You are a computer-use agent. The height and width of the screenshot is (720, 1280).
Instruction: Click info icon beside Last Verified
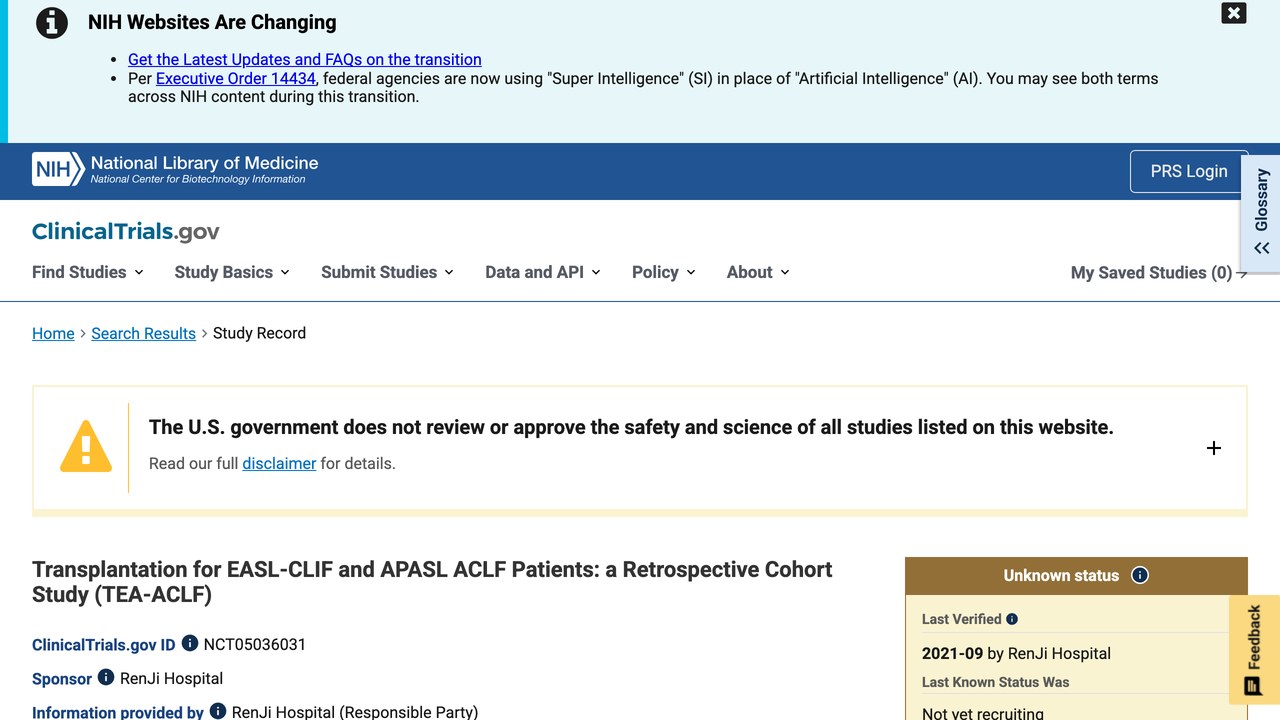tap(1012, 619)
